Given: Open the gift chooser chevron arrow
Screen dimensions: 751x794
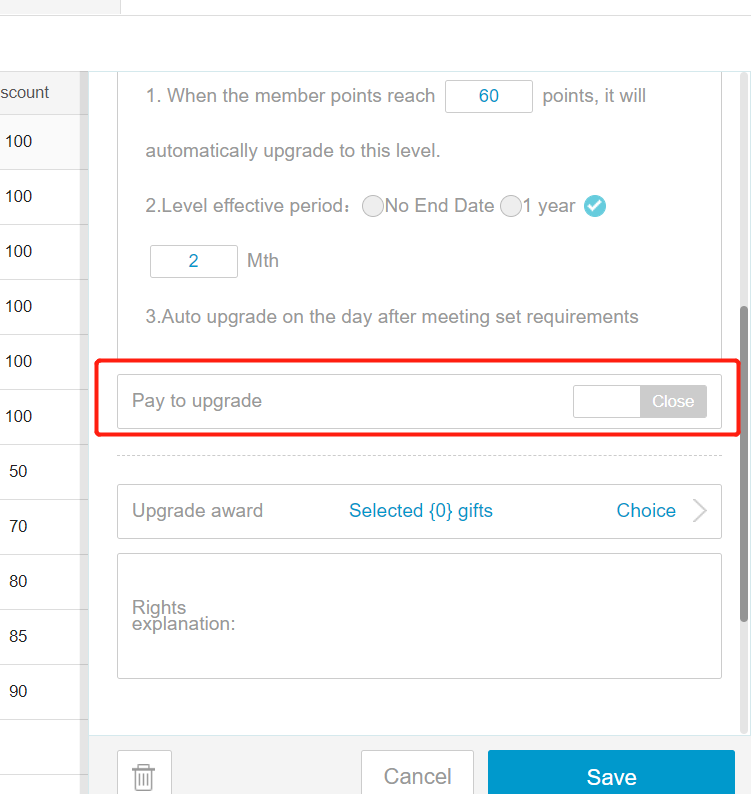Looking at the screenshot, I should point(700,510).
